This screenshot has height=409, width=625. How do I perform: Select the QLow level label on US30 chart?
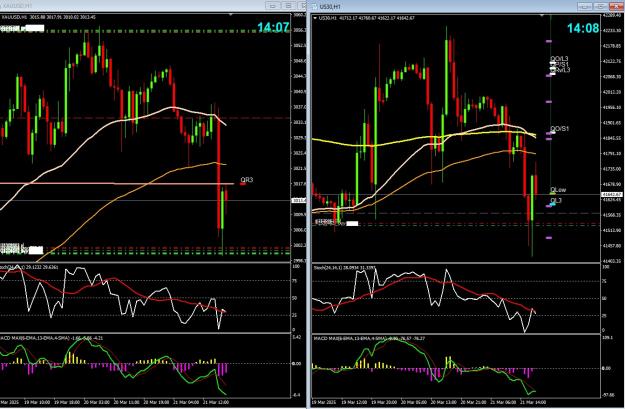[x=558, y=190]
